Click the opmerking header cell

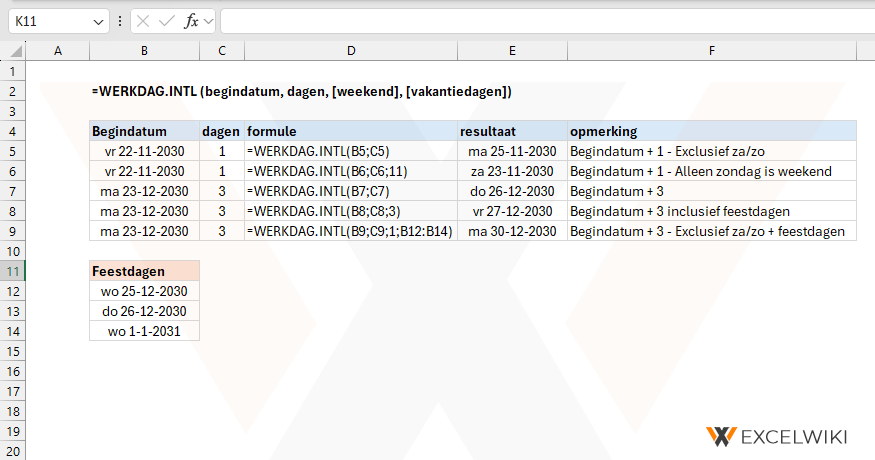[x=711, y=131]
